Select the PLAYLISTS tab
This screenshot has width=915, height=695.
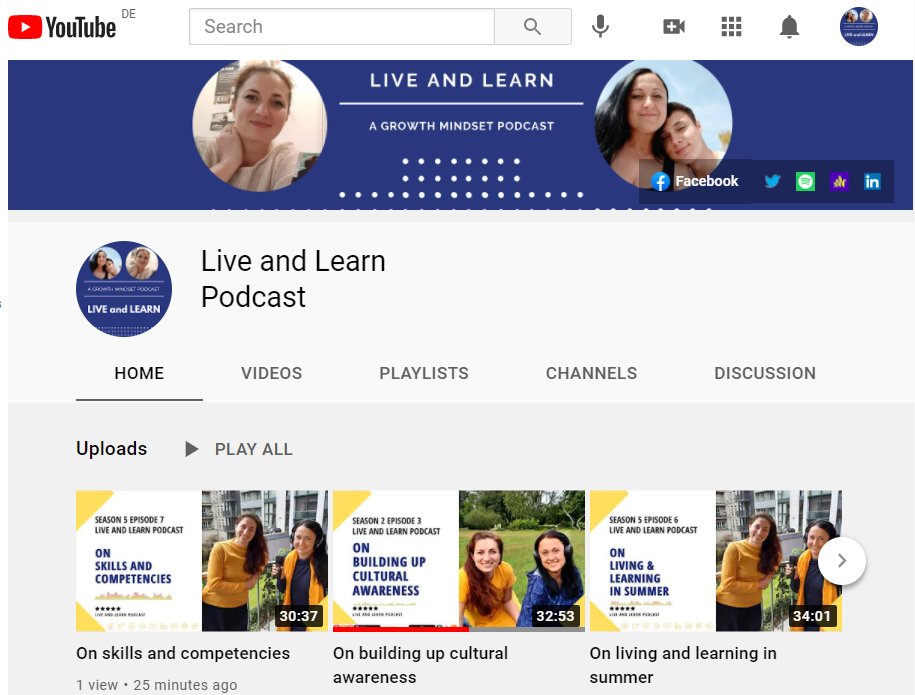pyautogui.click(x=423, y=373)
